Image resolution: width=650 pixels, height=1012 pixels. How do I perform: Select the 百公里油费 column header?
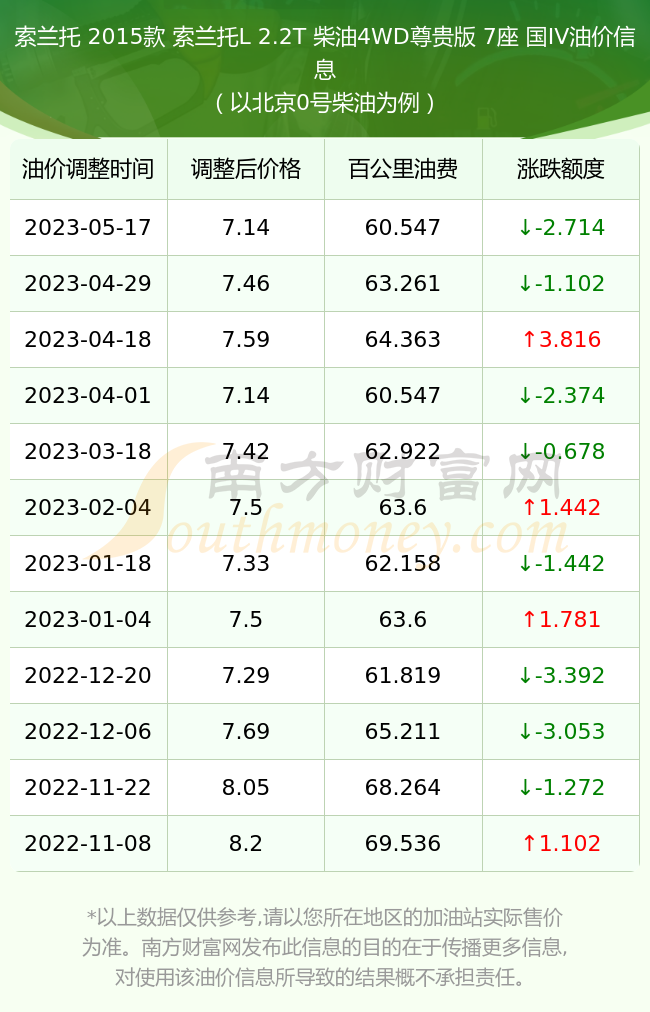[x=403, y=169]
